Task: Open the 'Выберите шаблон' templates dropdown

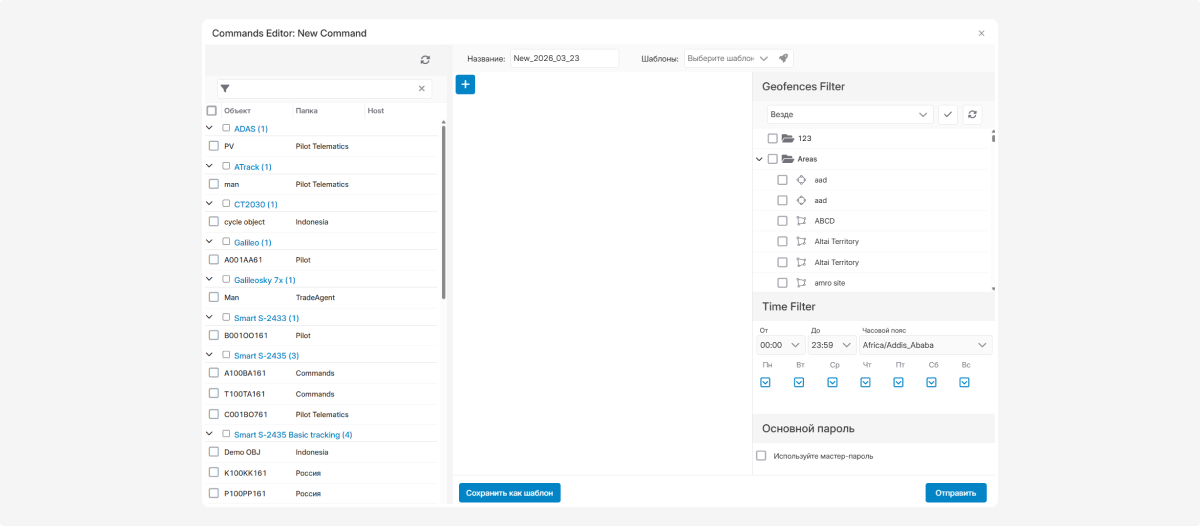Action: coord(728,59)
